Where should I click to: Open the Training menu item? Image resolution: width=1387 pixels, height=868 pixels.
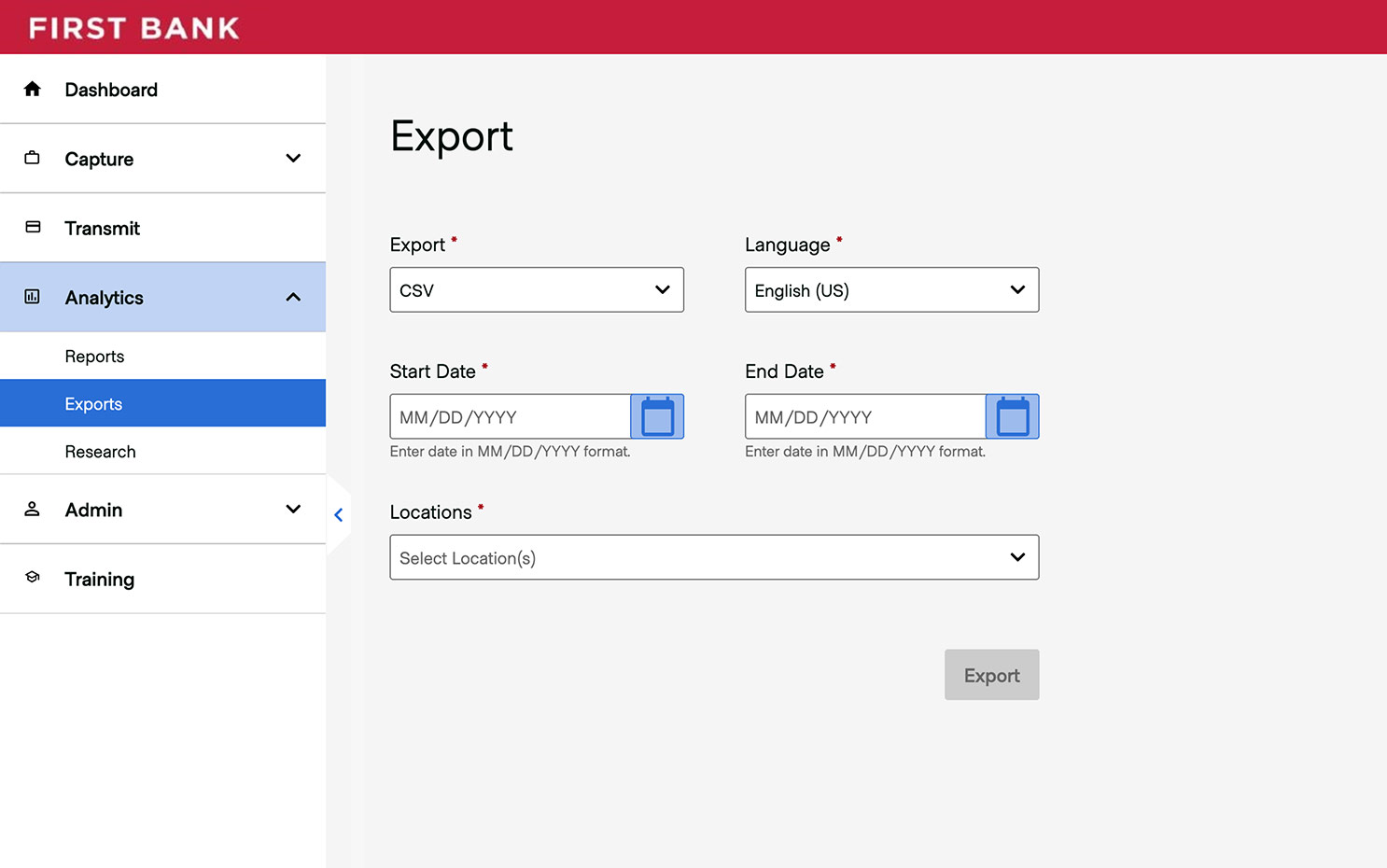pyautogui.click(x=162, y=579)
